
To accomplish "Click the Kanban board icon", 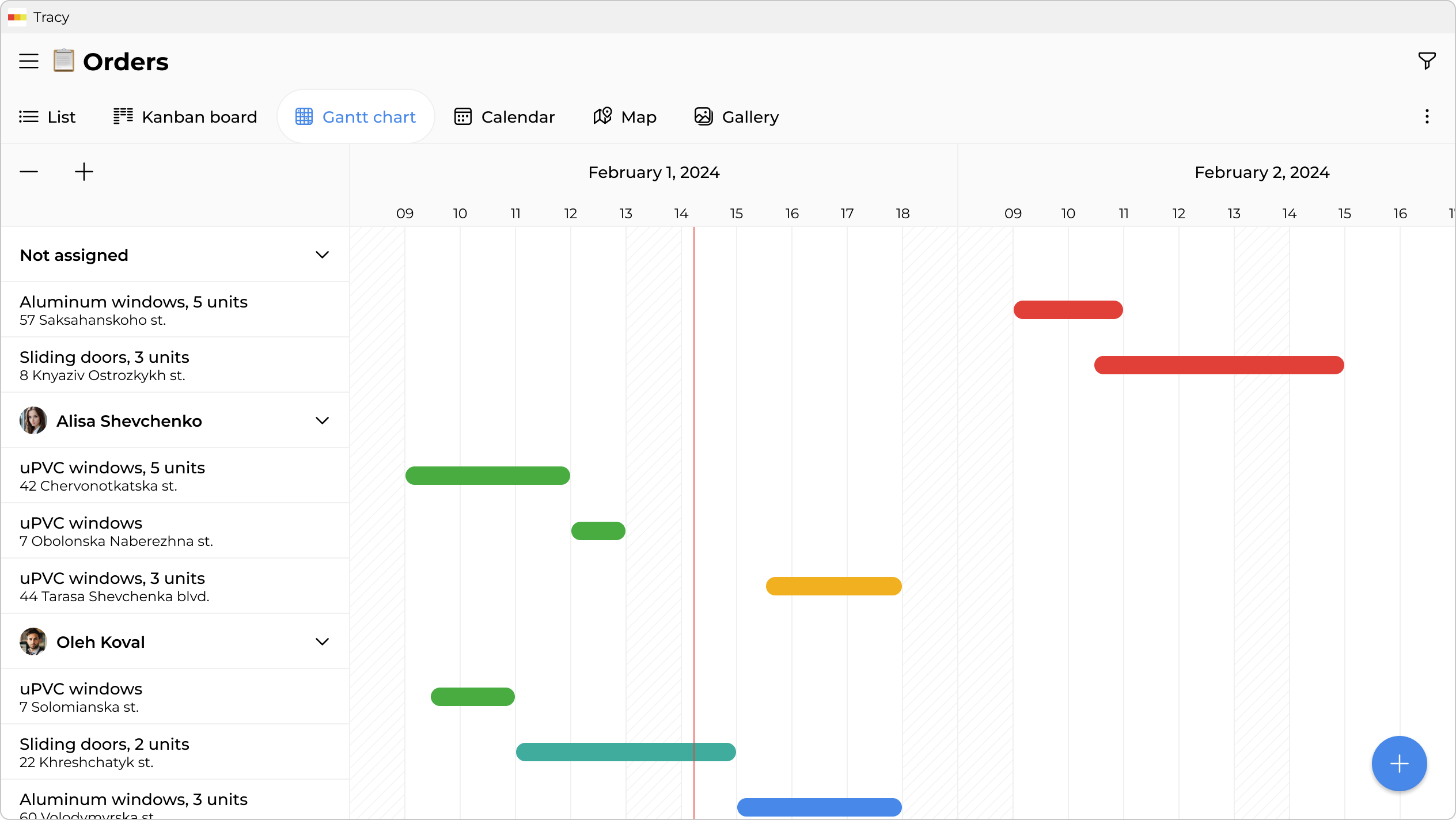I will 123,116.
